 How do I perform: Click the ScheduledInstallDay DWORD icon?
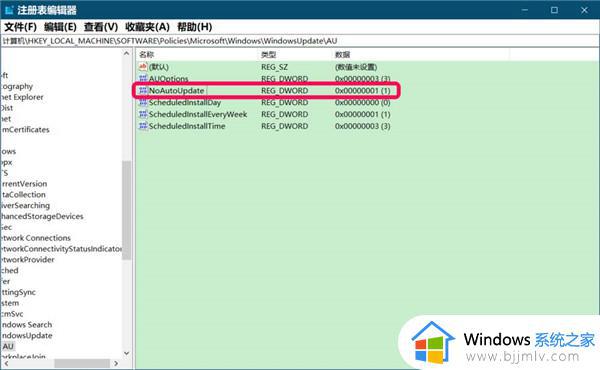143,102
